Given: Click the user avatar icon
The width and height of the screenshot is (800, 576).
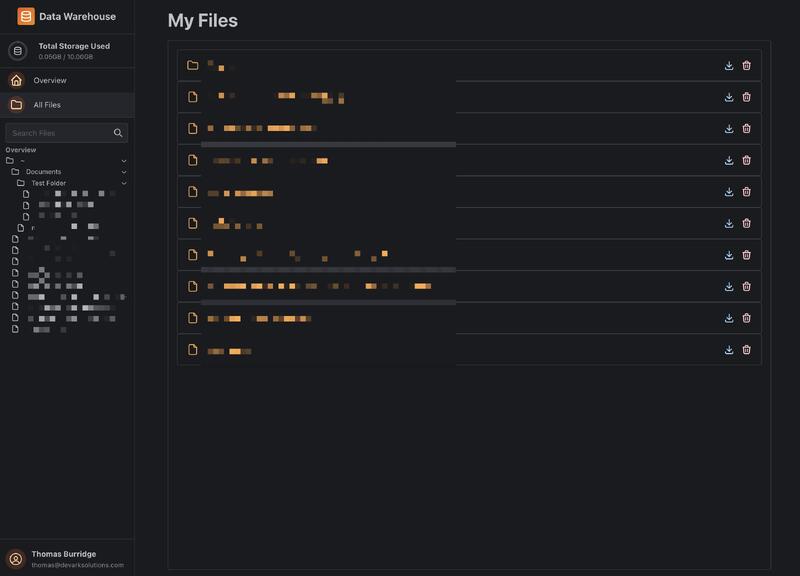Looking at the screenshot, I should tap(16, 559).
